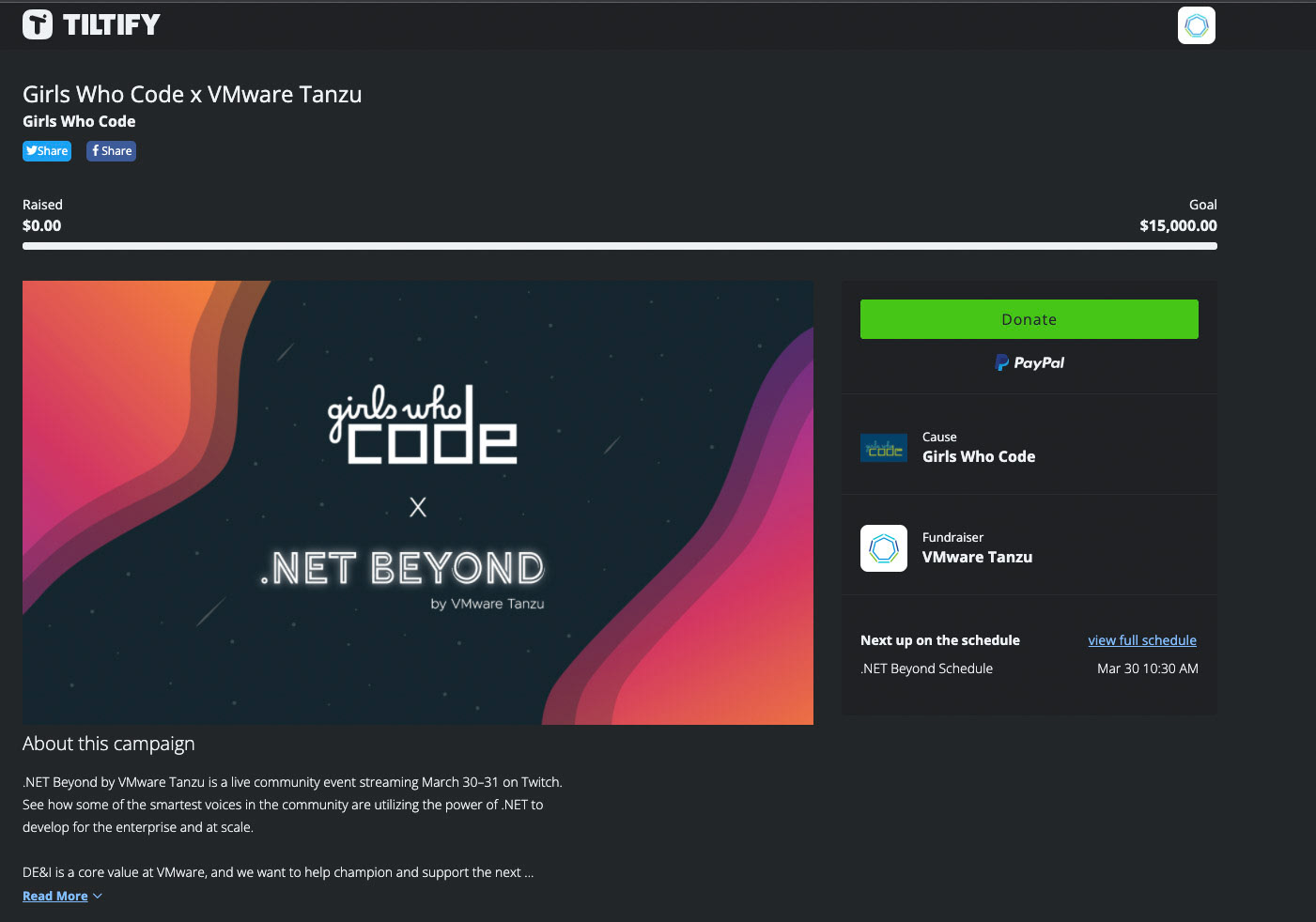Image resolution: width=1316 pixels, height=922 pixels.
Task: Open the Tiltify wordmark home link
Action: pos(112,24)
